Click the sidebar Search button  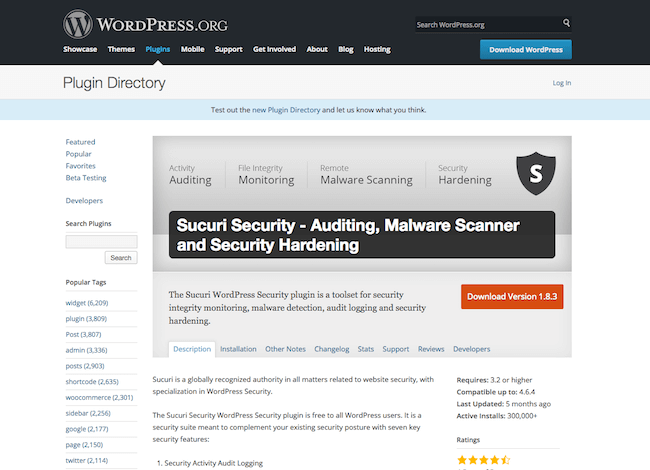pos(121,257)
